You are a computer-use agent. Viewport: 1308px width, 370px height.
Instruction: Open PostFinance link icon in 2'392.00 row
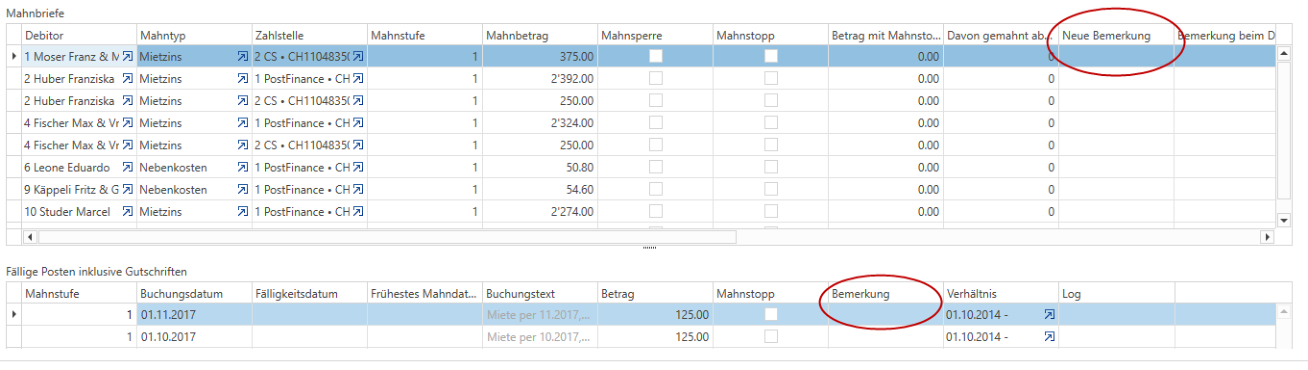pyautogui.click(x=358, y=79)
